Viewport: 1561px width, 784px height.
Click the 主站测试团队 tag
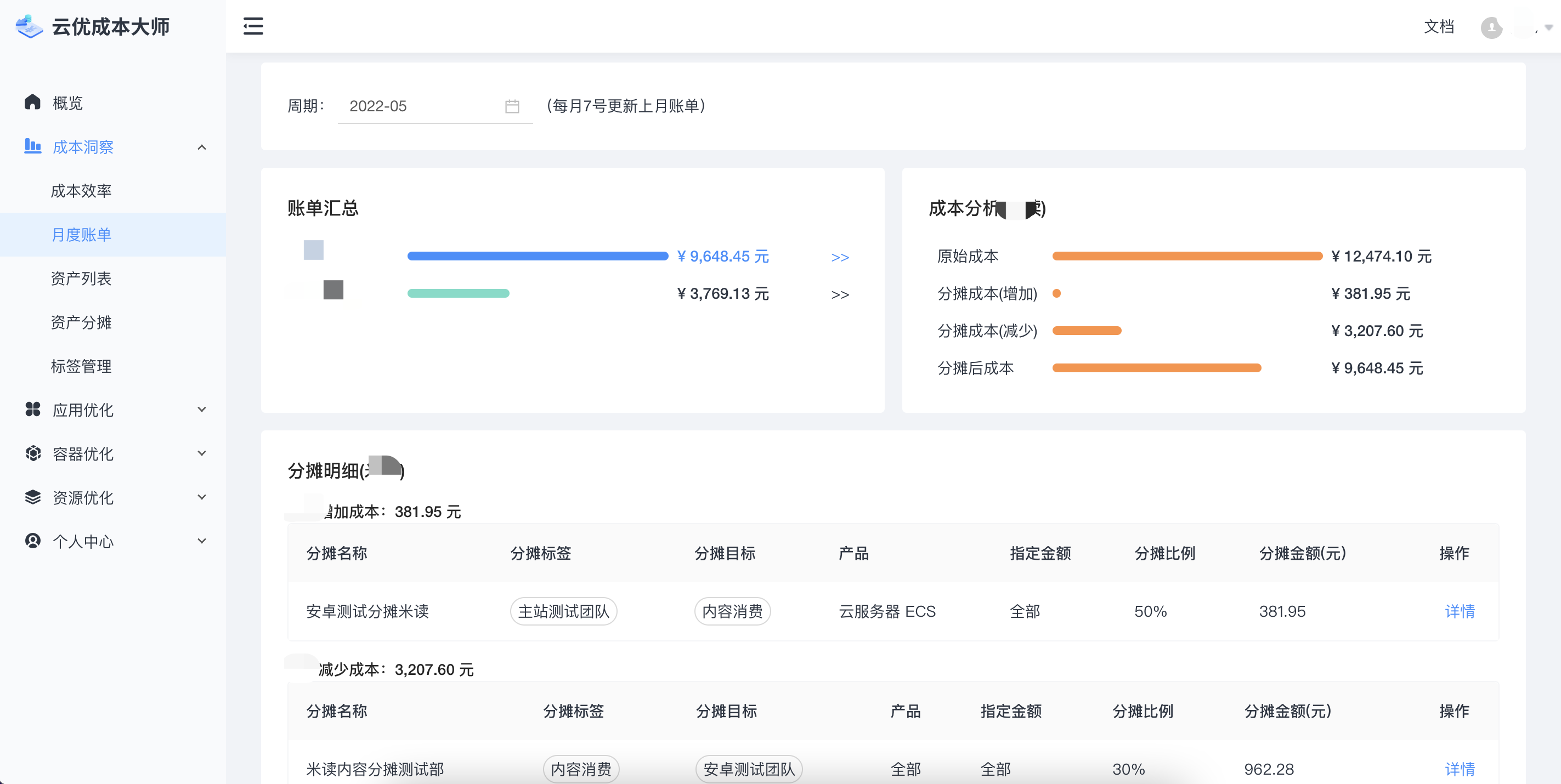click(563, 611)
